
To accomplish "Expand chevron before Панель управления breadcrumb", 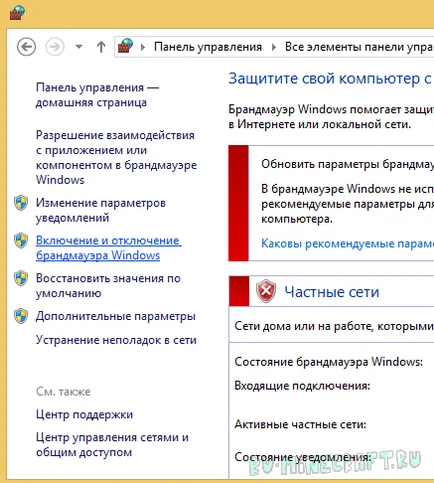I will (143, 47).
